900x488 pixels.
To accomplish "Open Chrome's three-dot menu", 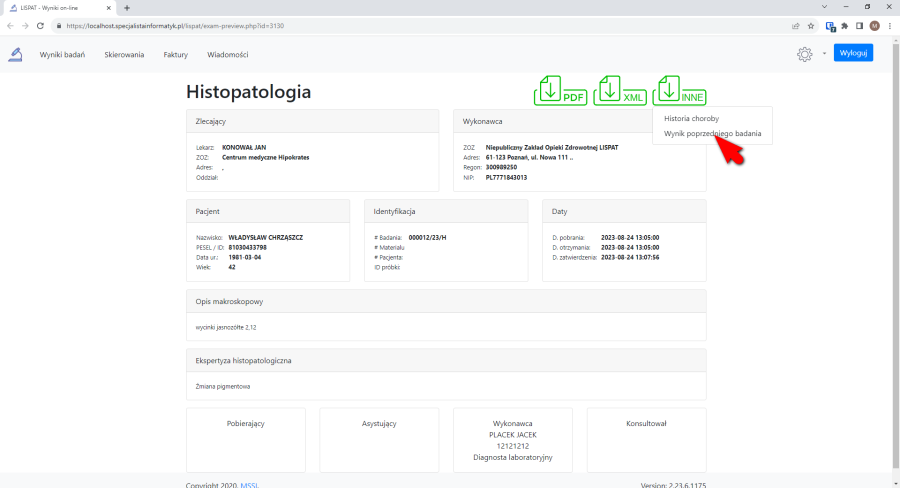I will (x=889, y=26).
